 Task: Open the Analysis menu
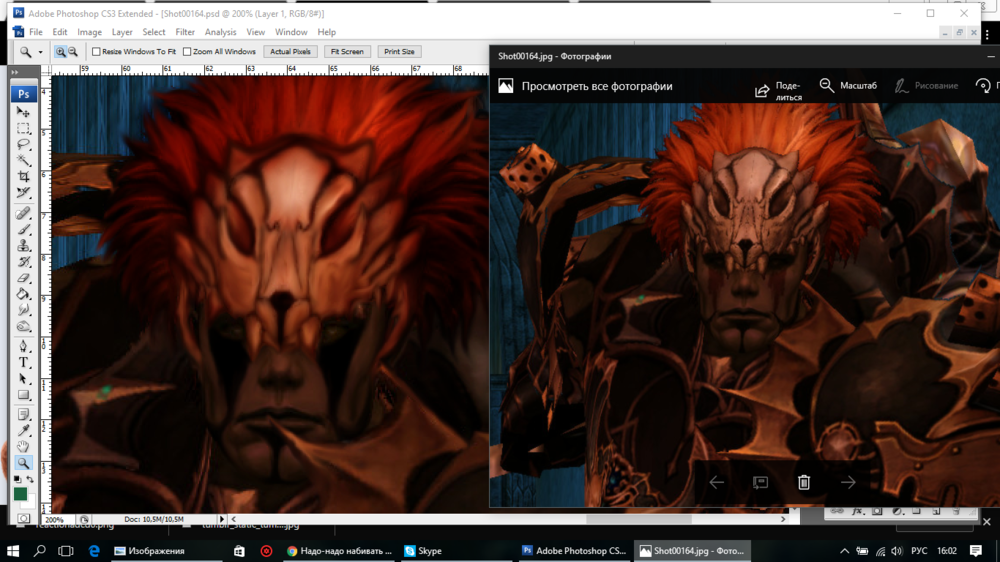click(220, 32)
